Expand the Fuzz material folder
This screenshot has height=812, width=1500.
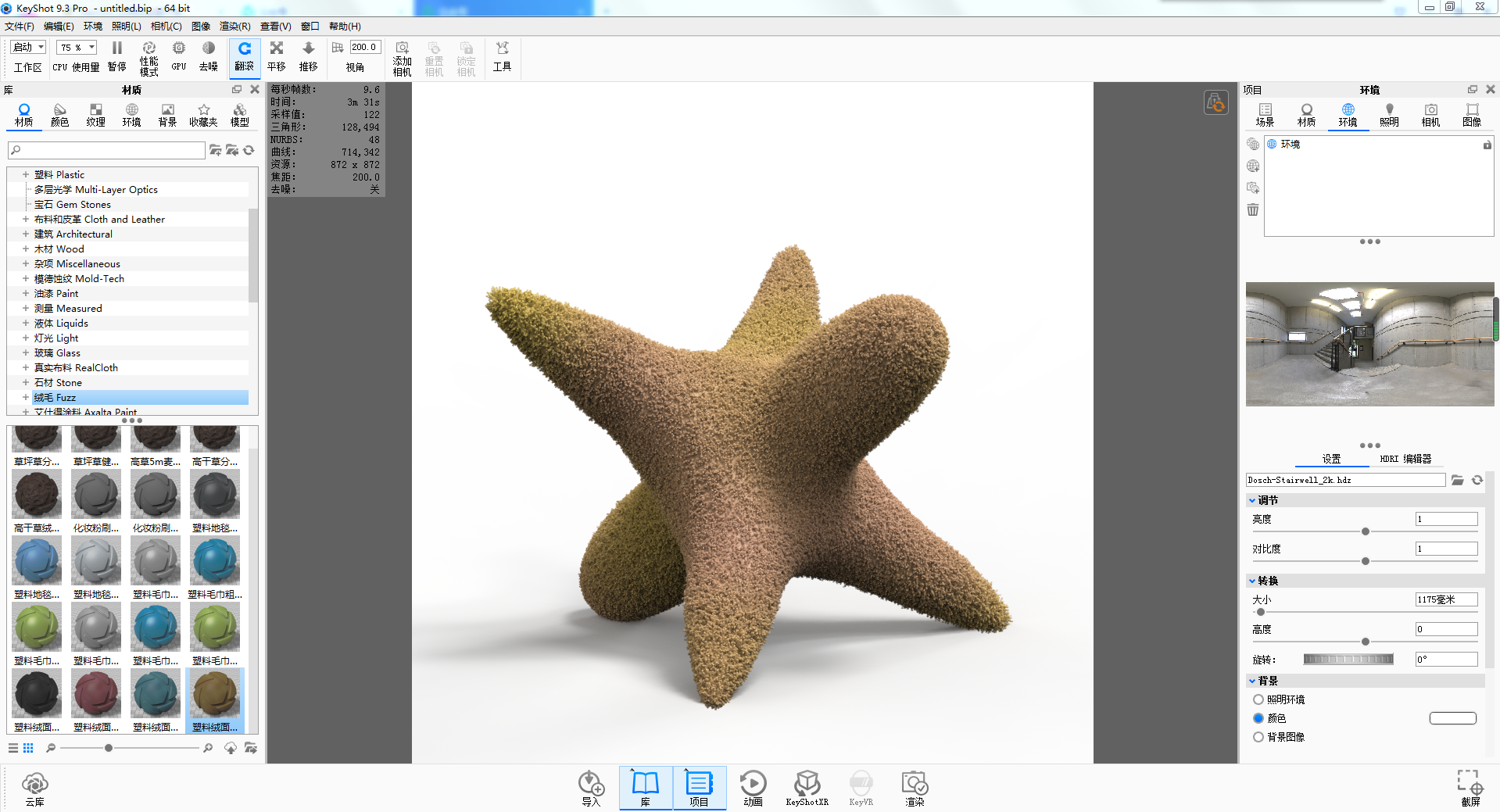[x=25, y=397]
